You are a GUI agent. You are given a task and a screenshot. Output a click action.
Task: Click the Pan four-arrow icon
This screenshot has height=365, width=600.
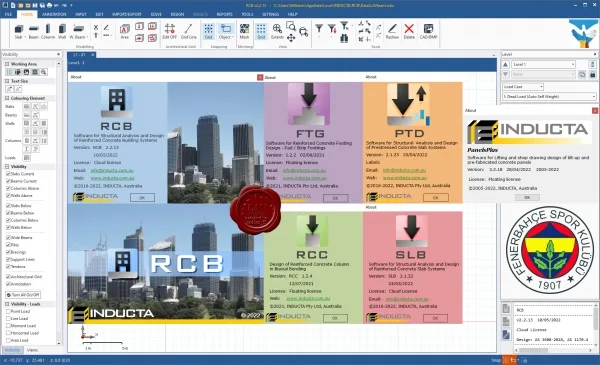point(291,38)
